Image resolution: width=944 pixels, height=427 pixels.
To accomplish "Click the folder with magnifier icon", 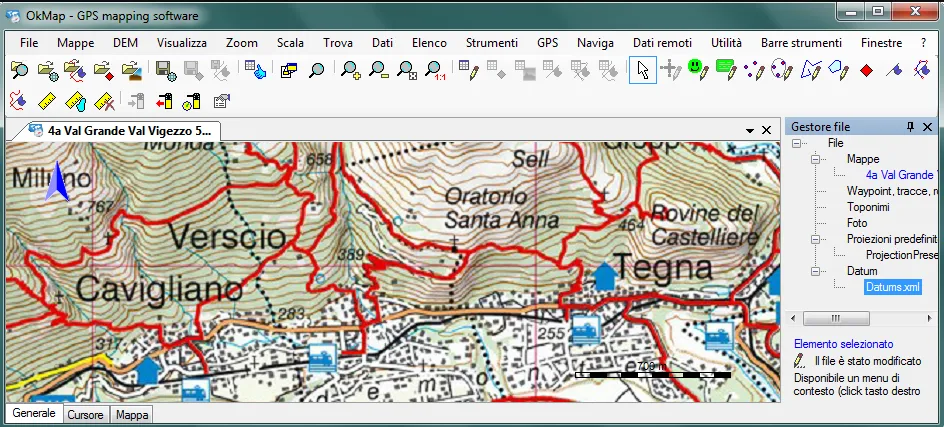I will (20, 70).
